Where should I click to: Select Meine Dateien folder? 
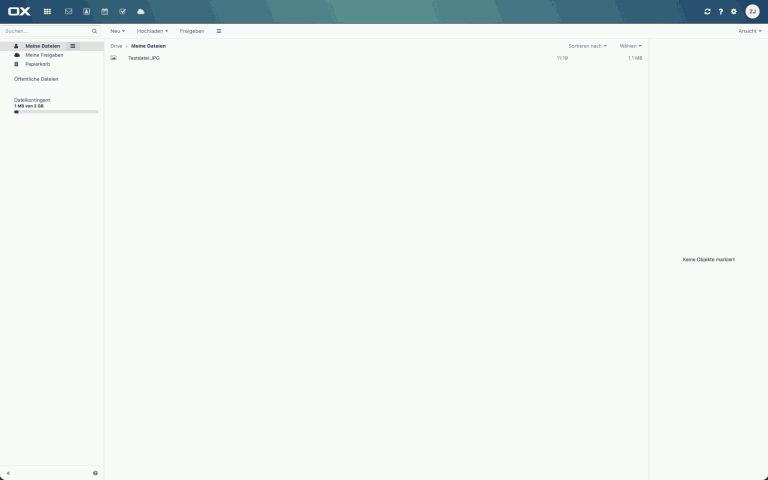(43, 46)
